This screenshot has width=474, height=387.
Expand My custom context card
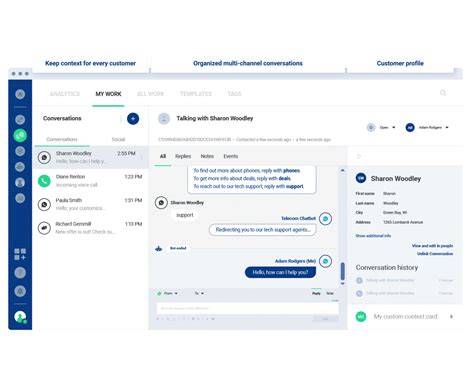pos(451,316)
